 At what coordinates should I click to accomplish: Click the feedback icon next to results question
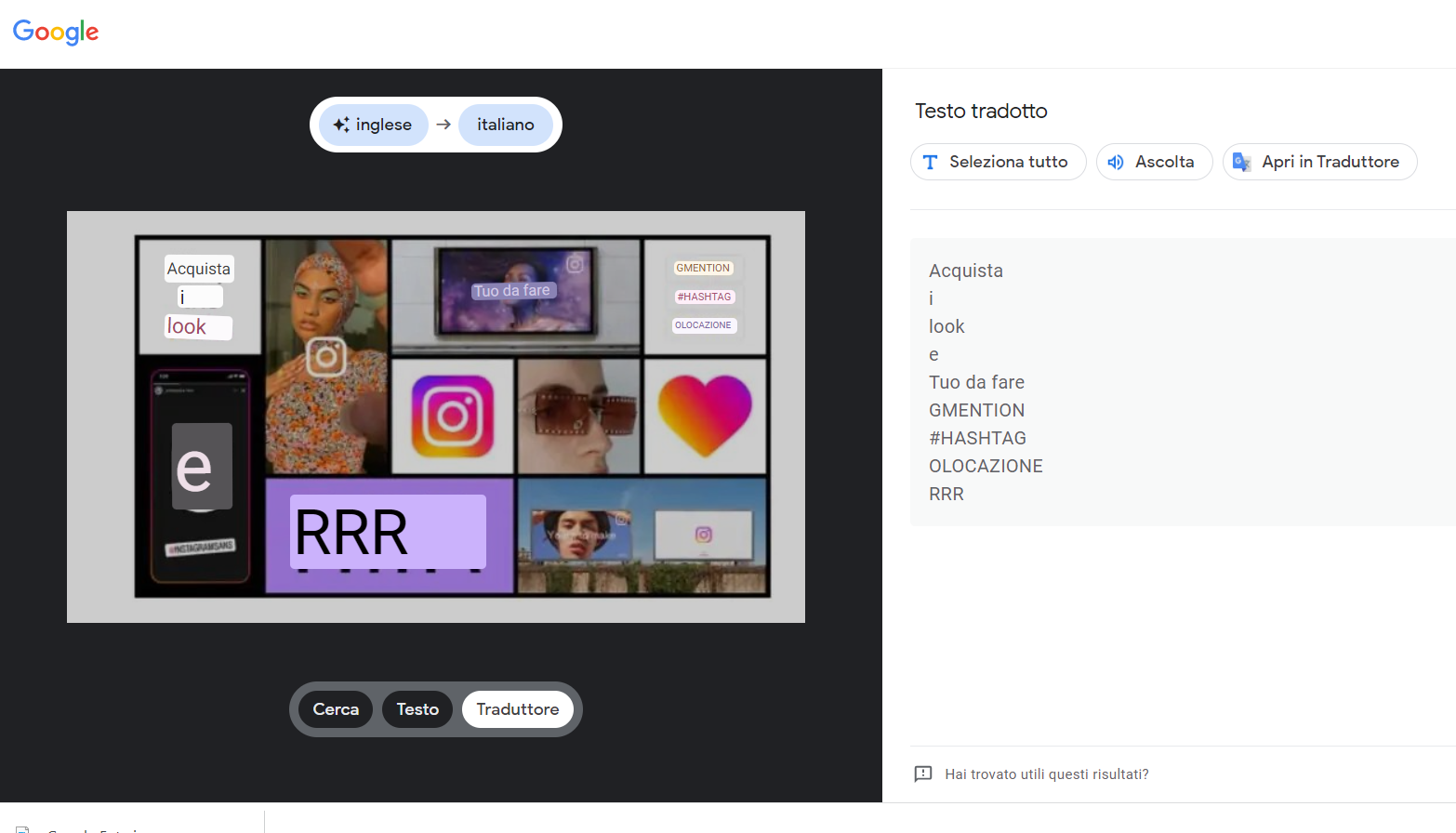[922, 773]
